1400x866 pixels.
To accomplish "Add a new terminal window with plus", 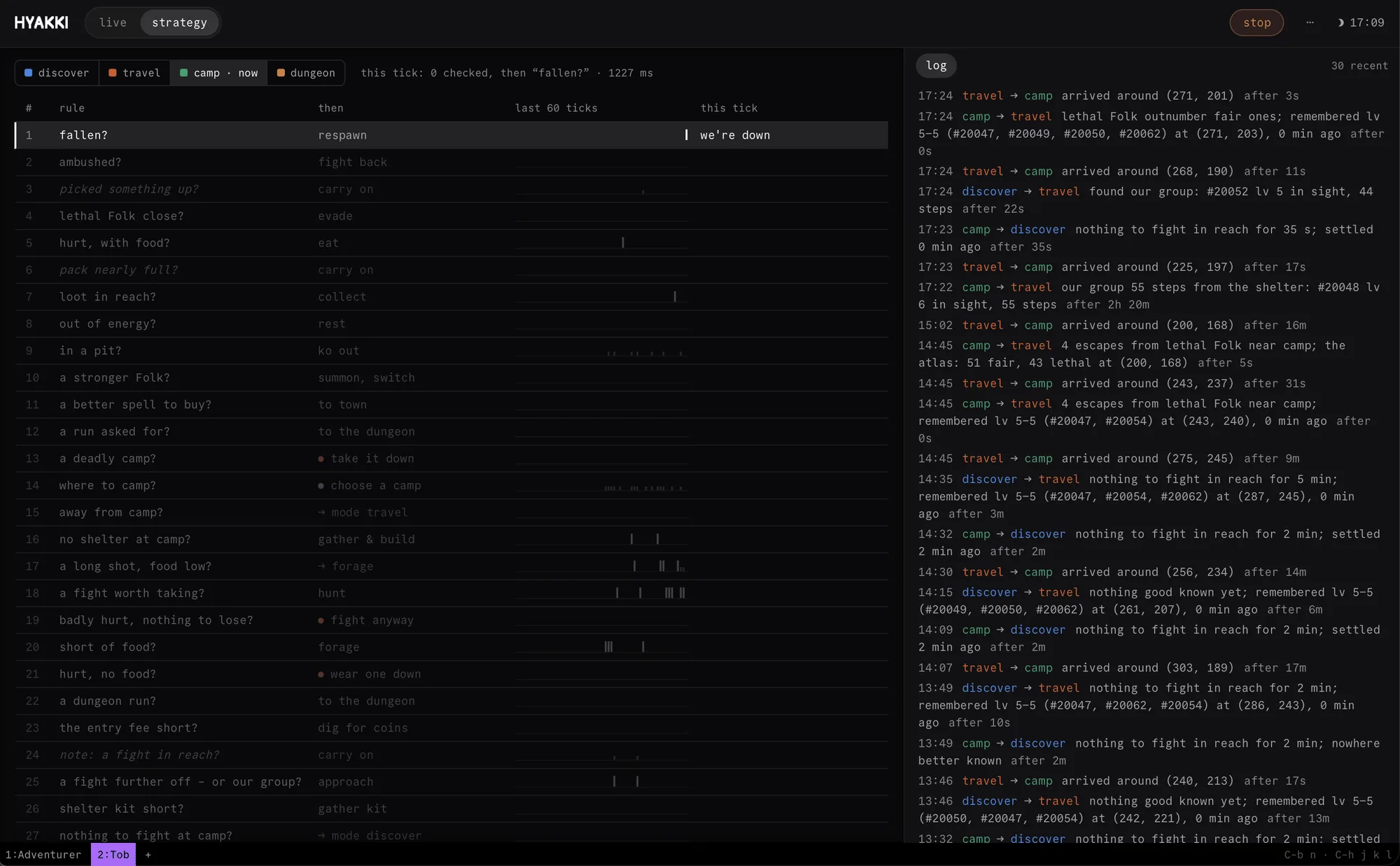I will [x=148, y=854].
